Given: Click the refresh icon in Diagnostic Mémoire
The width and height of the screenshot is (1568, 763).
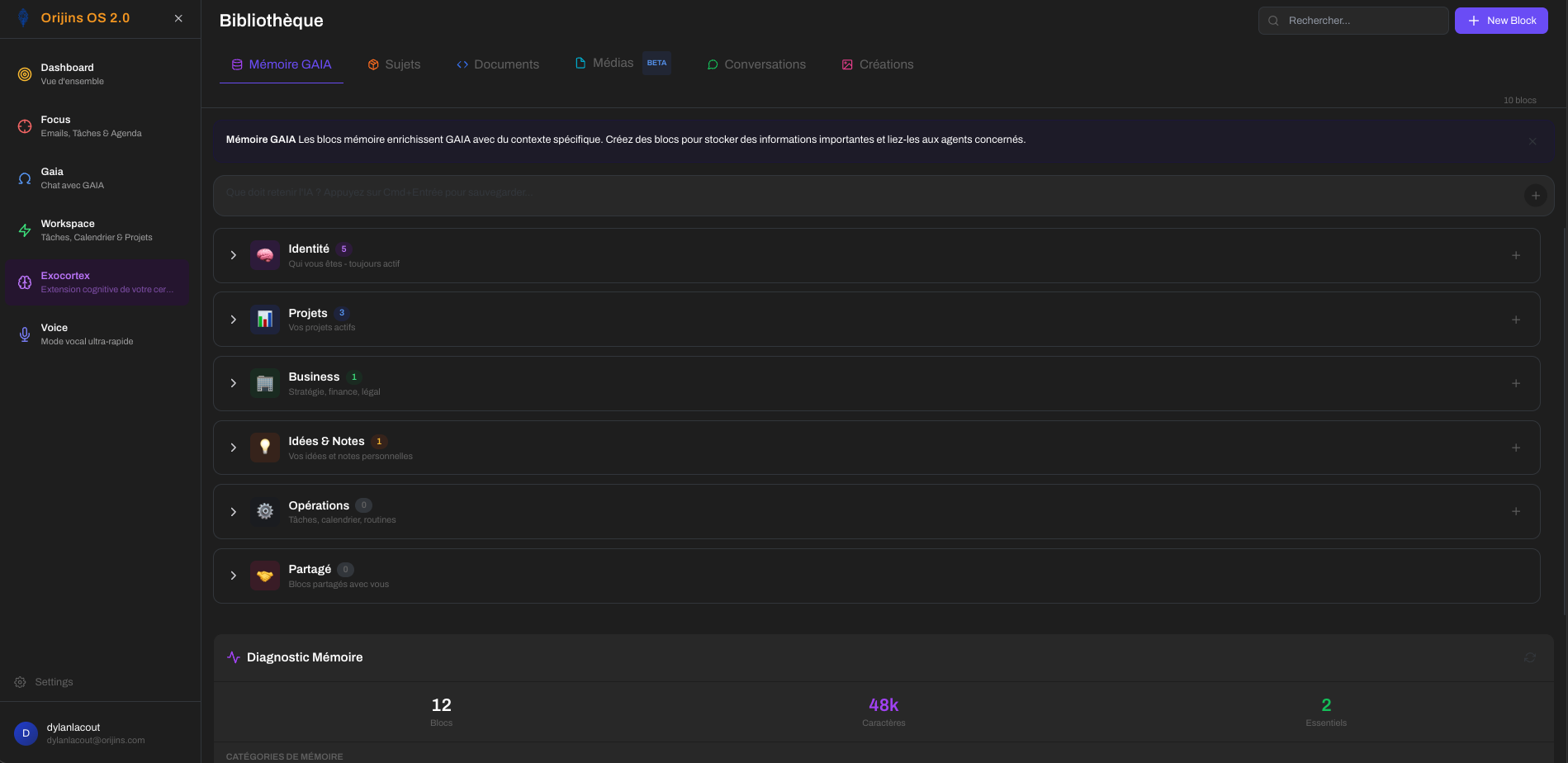Looking at the screenshot, I should [x=1530, y=657].
